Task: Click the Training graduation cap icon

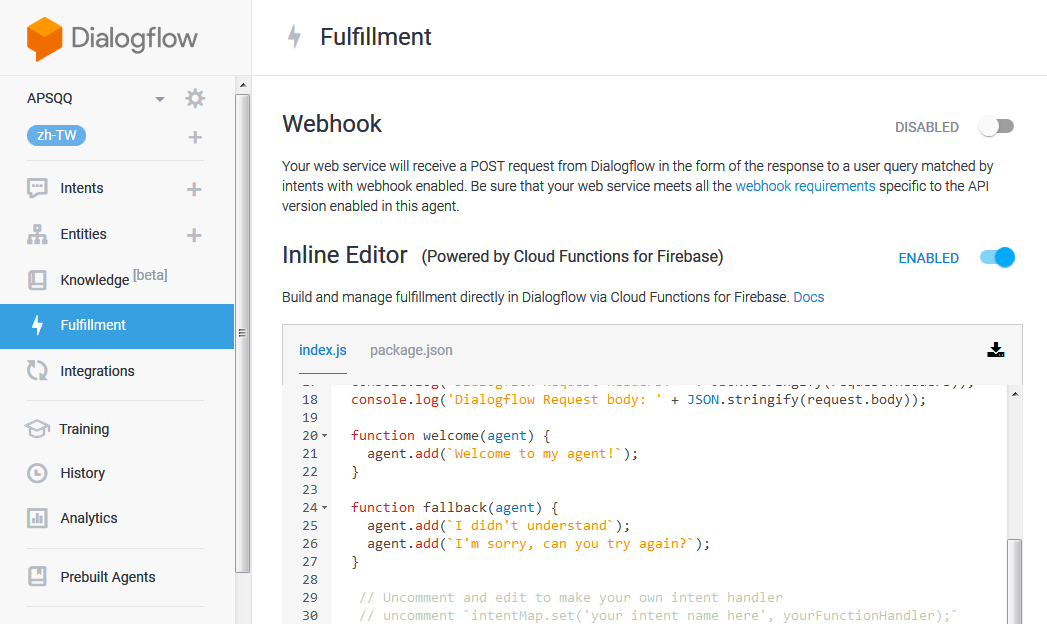Action: pyautogui.click(x=37, y=428)
